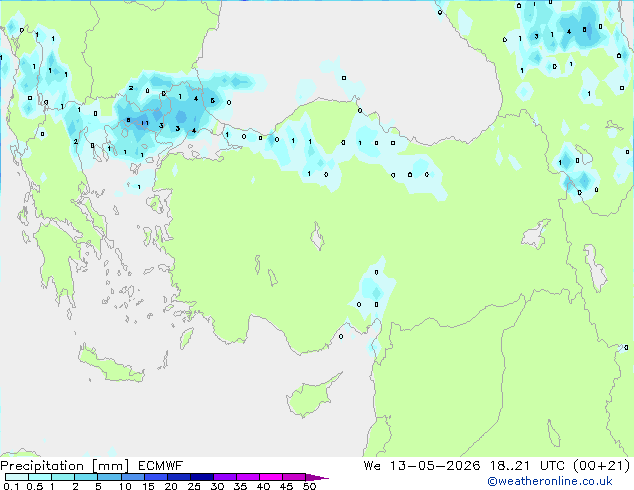
Task: Click the legend value '20'
Action: (x=171, y=486)
